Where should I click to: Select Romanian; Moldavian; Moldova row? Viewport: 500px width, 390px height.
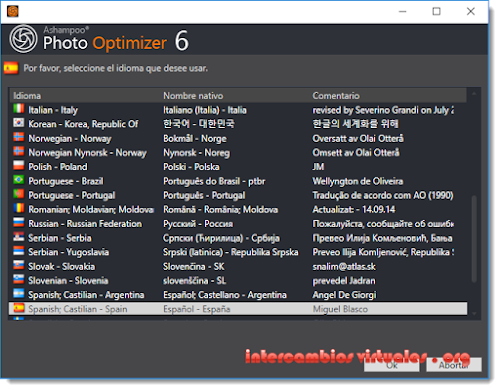click(x=238, y=210)
